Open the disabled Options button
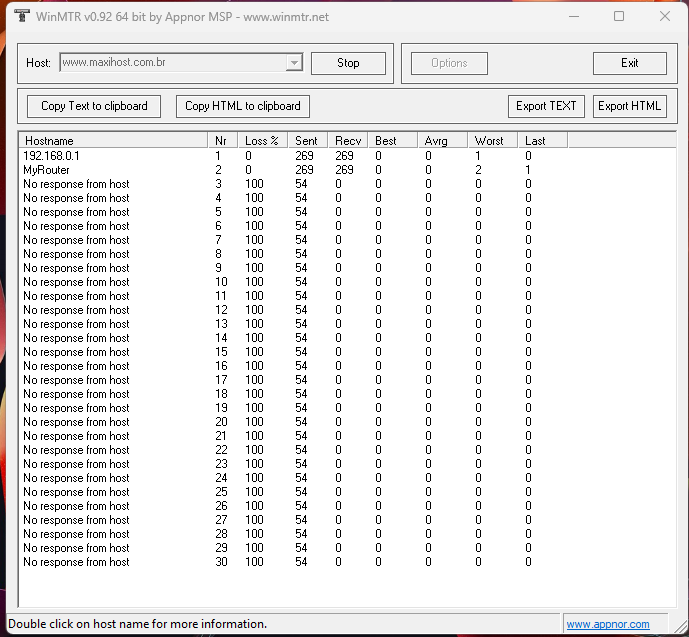Viewport: 689px width, 637px height. click(449, 63)
